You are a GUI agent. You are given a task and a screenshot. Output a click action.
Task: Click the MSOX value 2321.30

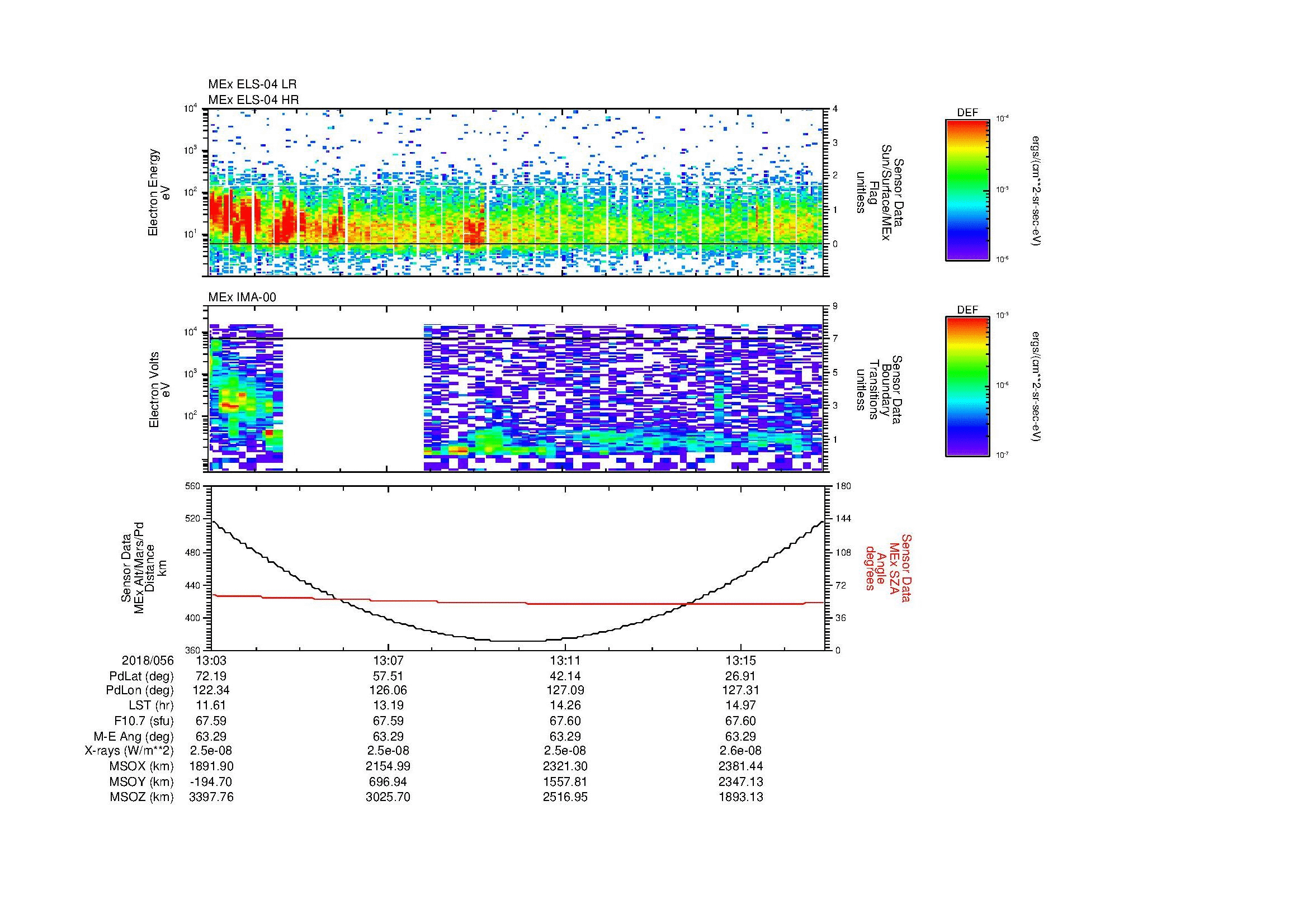pyautogui.click(x=565, y=766)
